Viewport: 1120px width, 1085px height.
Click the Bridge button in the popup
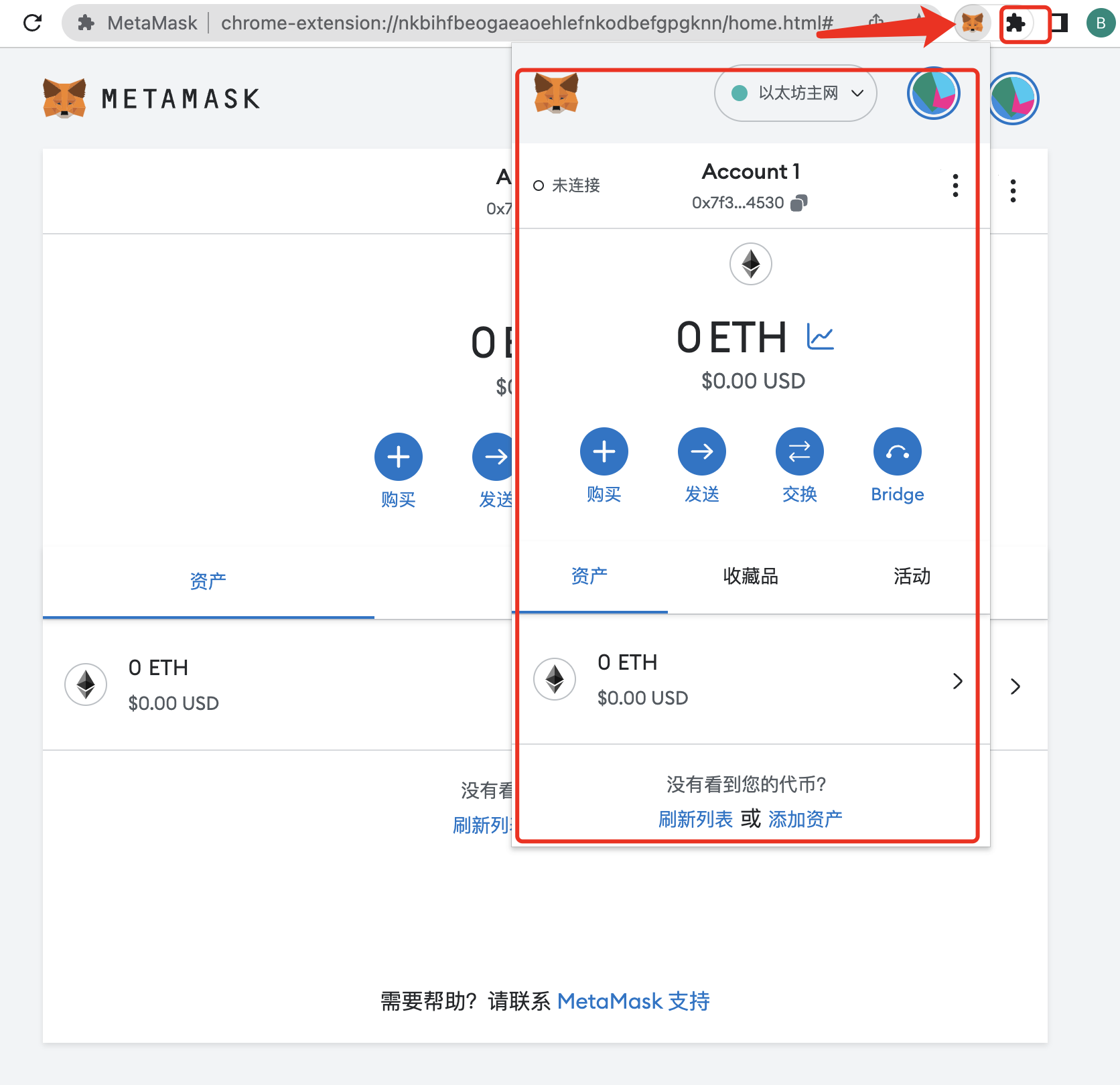(x=898, y=466)
